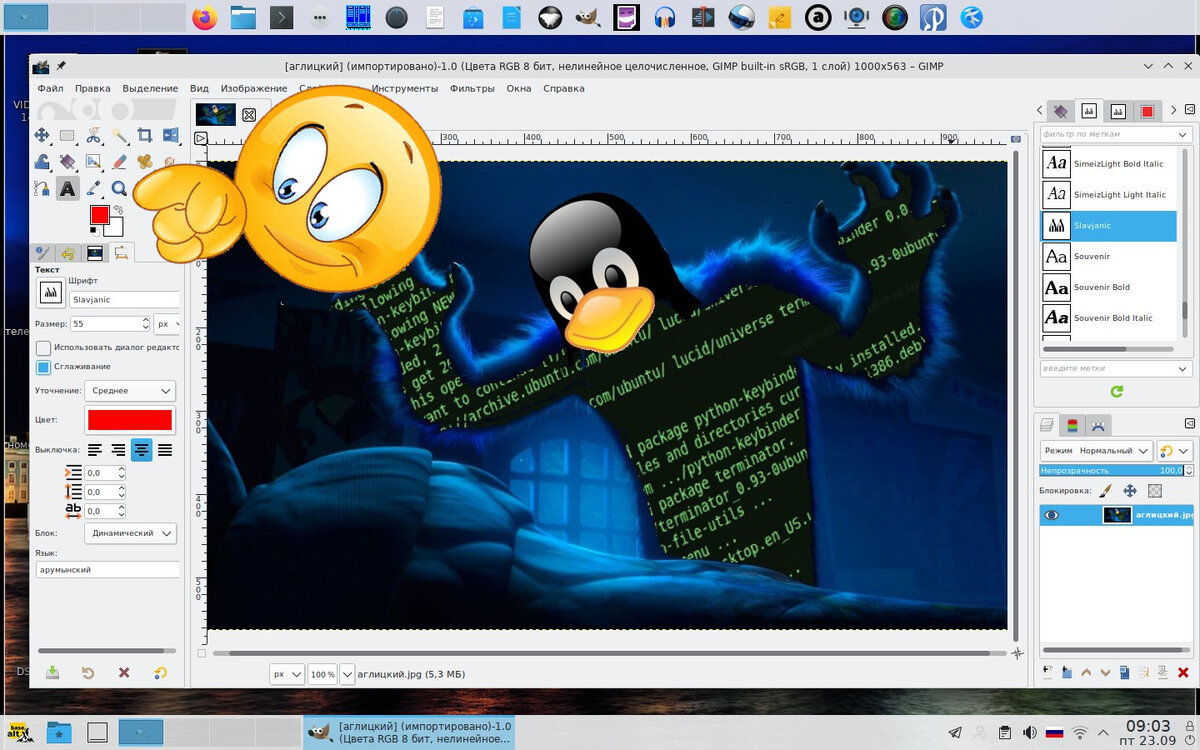Select the Zoom magnifier tool
This screenshot has width=1200, height=750.
click(120, 187)
